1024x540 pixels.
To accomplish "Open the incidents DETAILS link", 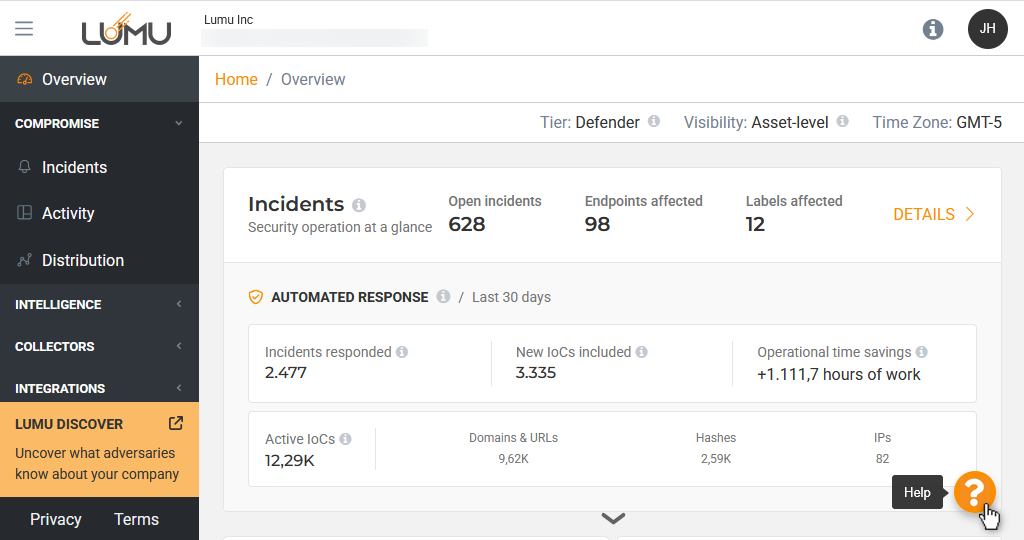I will pos(933,214).
